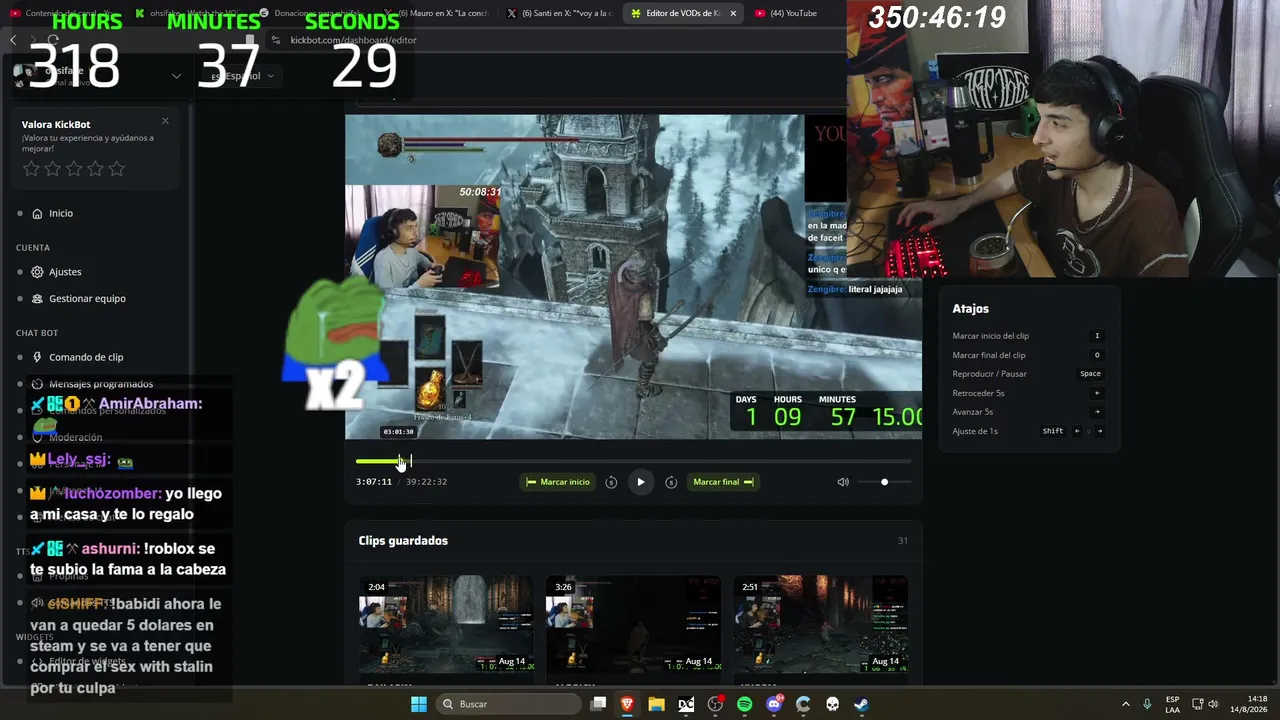This screenshot has width=1280, height=720.
Task: Expand the channel account dropdown chevron
Action: point(176,76)
